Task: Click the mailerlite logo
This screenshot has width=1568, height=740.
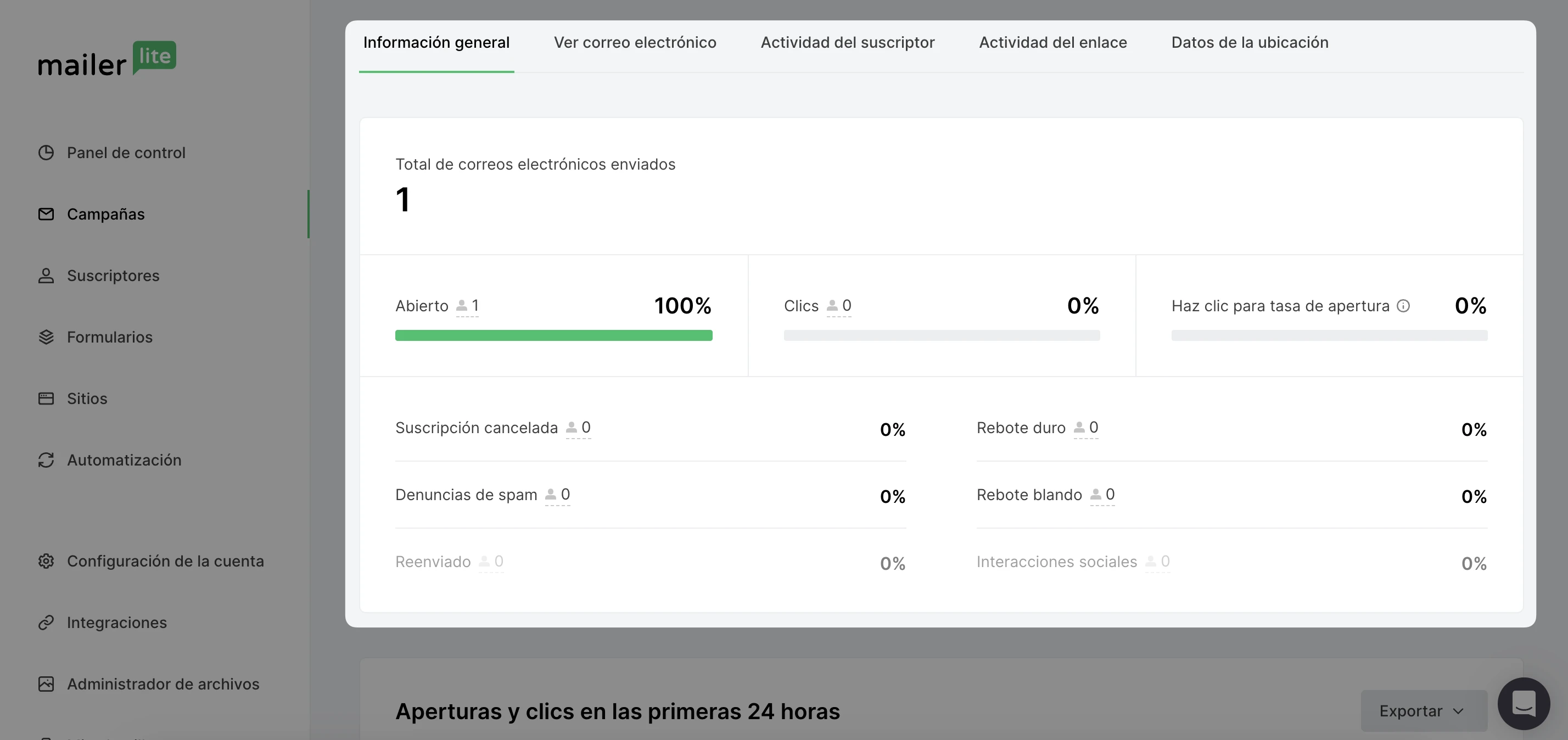Action: [x=107, y=58]
